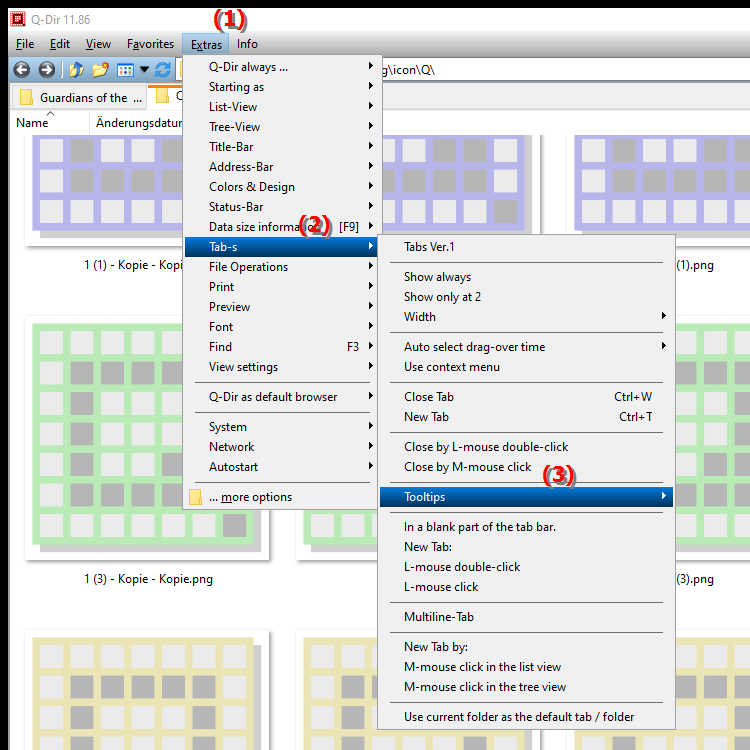750x750 pixels.
Task: Expand the 'Colors & Design' submenu
Action: [283, 187]
